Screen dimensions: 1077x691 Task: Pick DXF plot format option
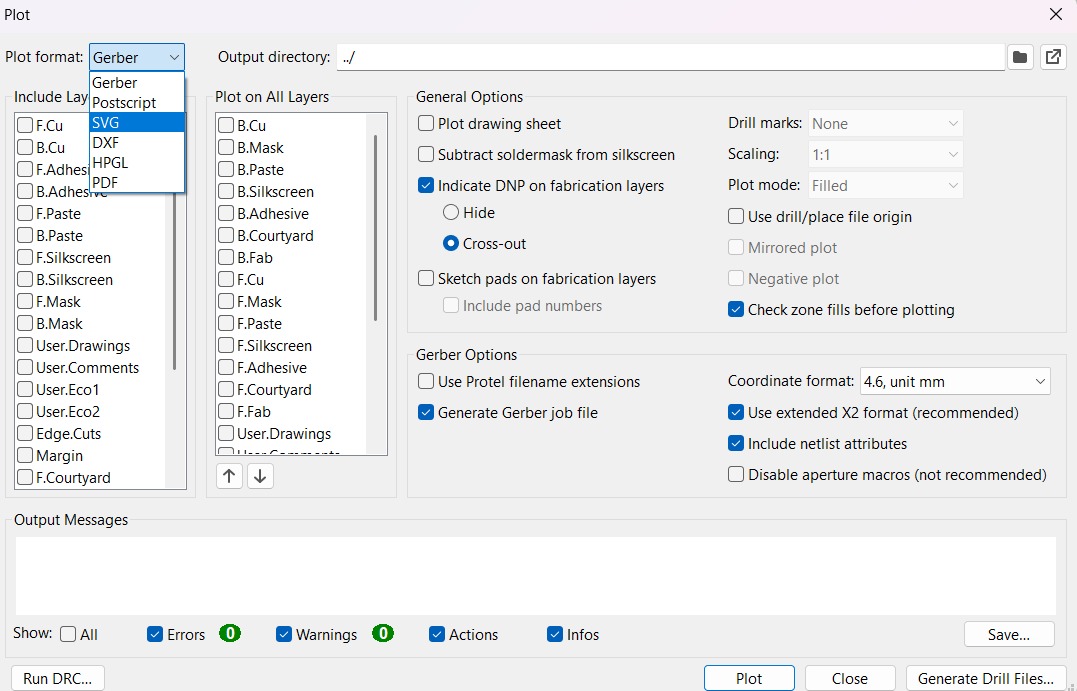[137, 142]
